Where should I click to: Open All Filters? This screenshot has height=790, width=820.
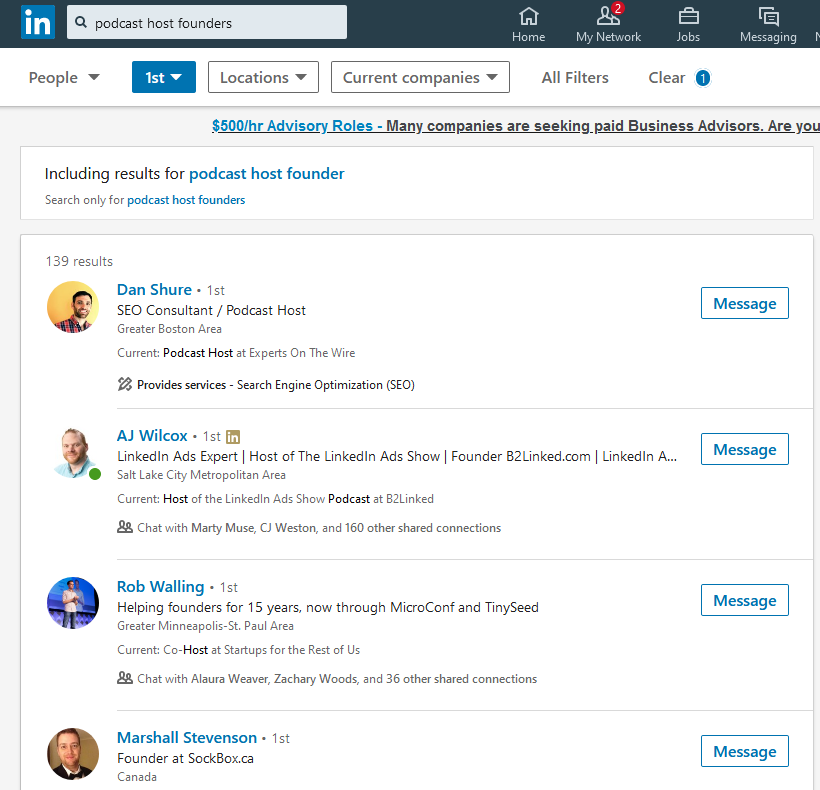click(x=575, y=77)
